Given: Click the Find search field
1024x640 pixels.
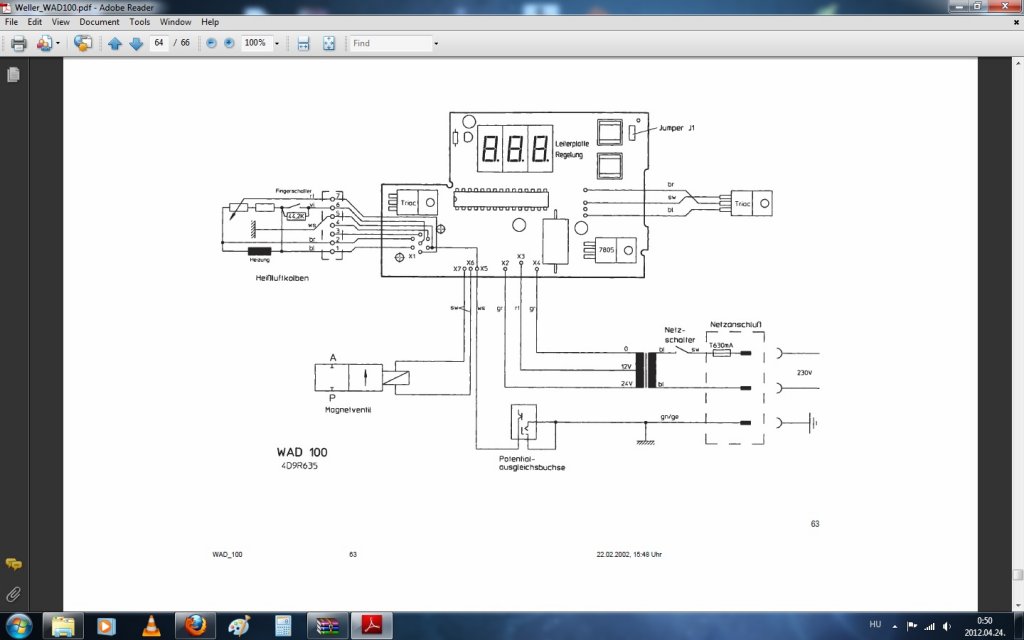Looking at the screenshot, I should point(391,43).
